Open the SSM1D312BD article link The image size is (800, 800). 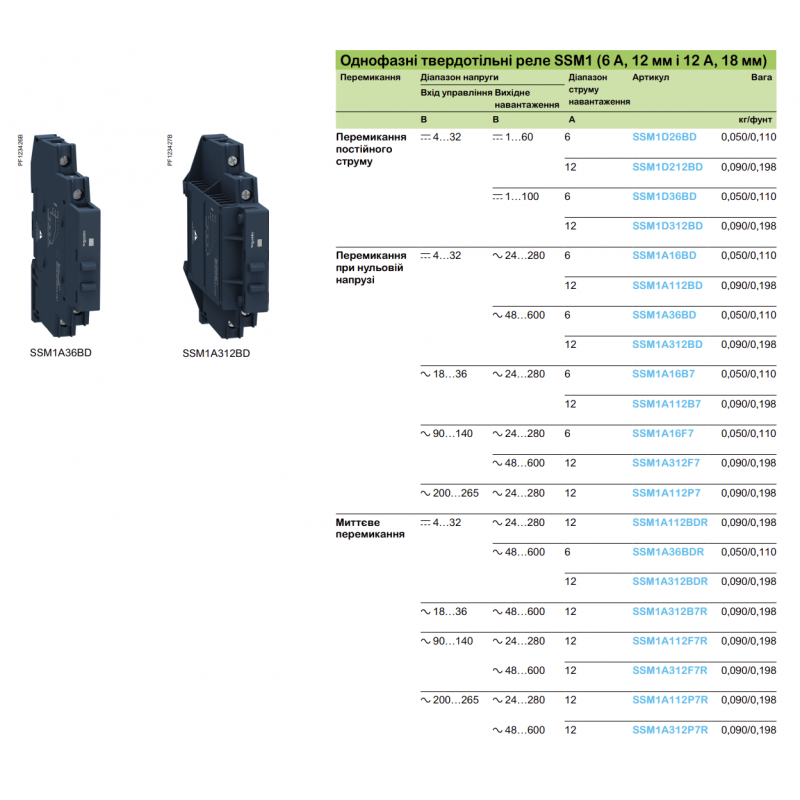(x=666, y=227)
